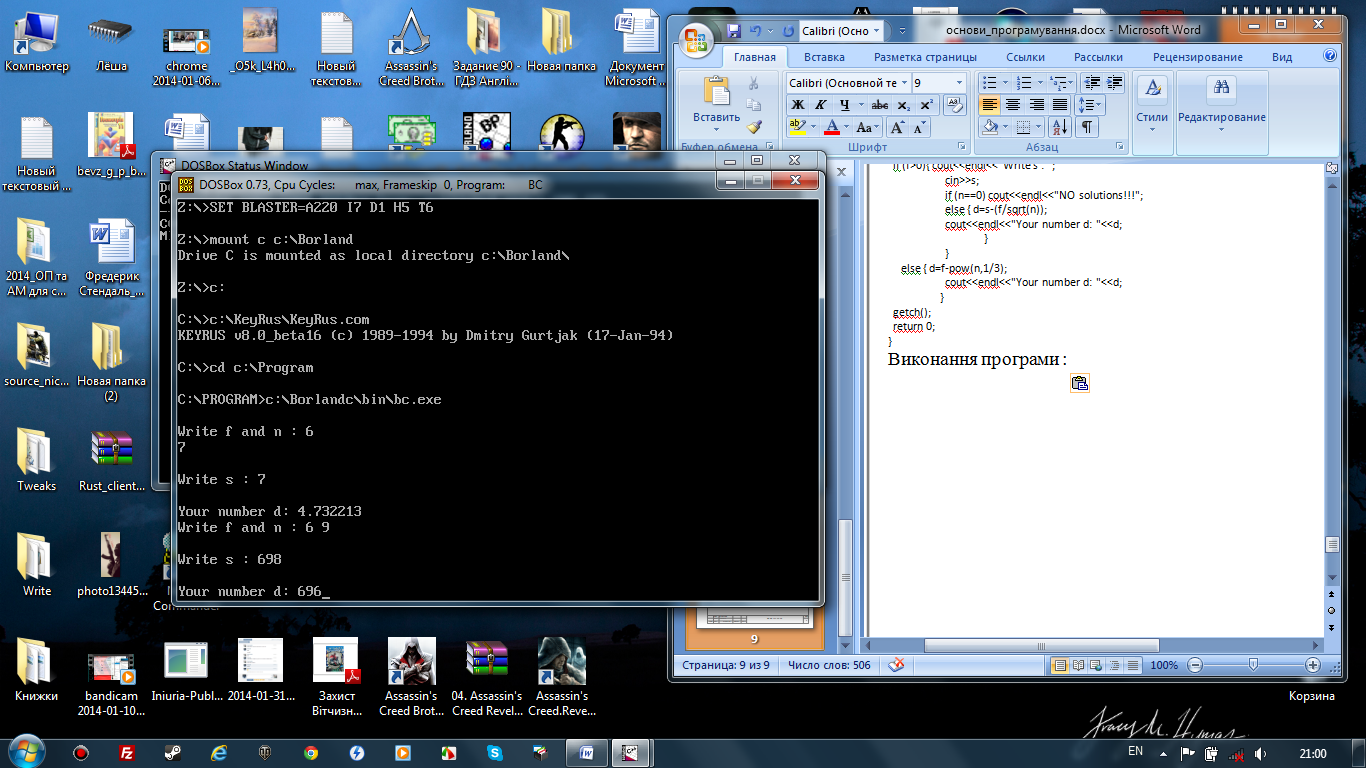Click the word count Число слов: 506

[x=829, y=665]
